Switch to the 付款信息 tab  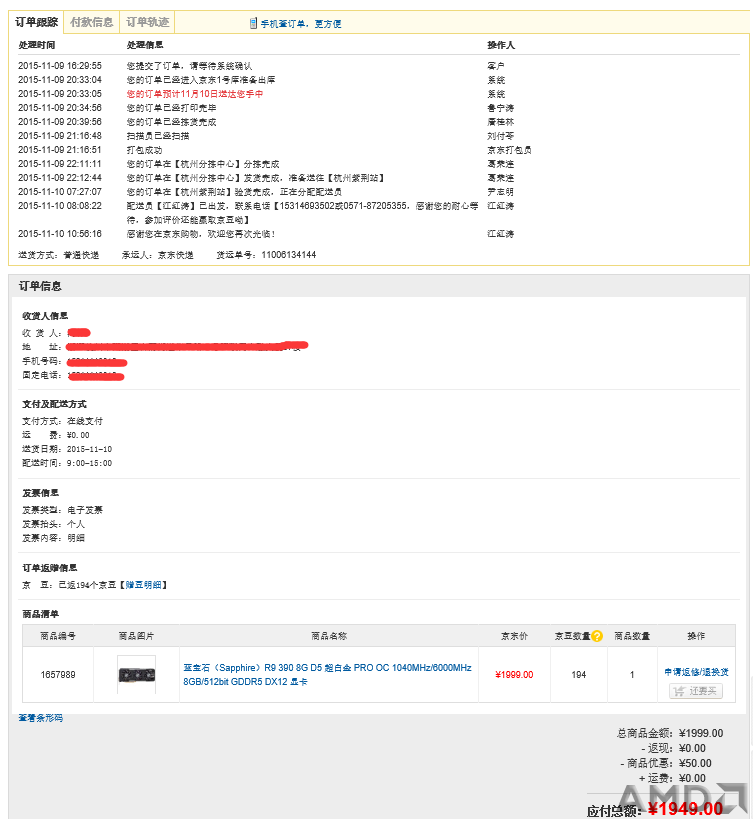pyautogui.click(x=91, y=22)
